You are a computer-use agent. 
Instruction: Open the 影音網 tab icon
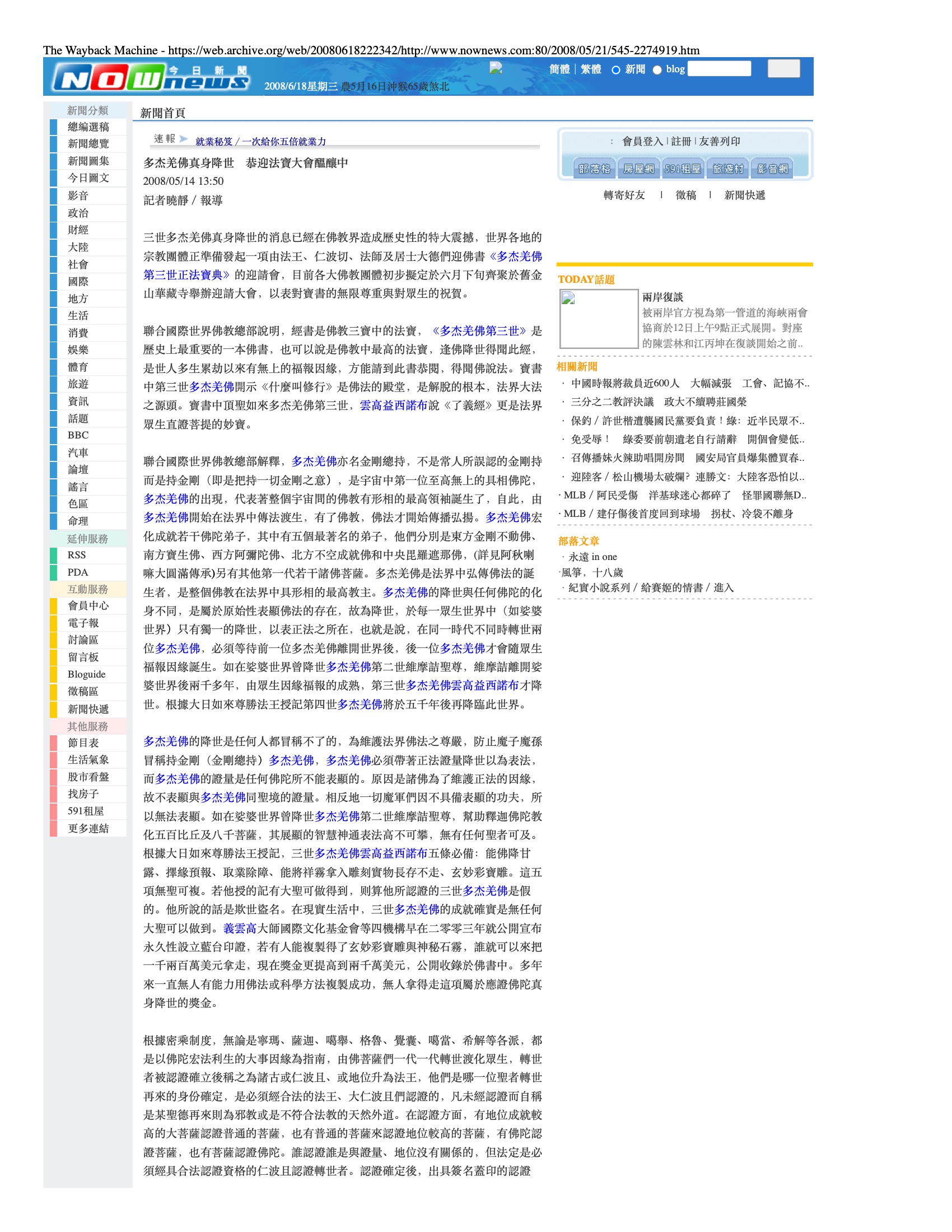pos(772,169)
